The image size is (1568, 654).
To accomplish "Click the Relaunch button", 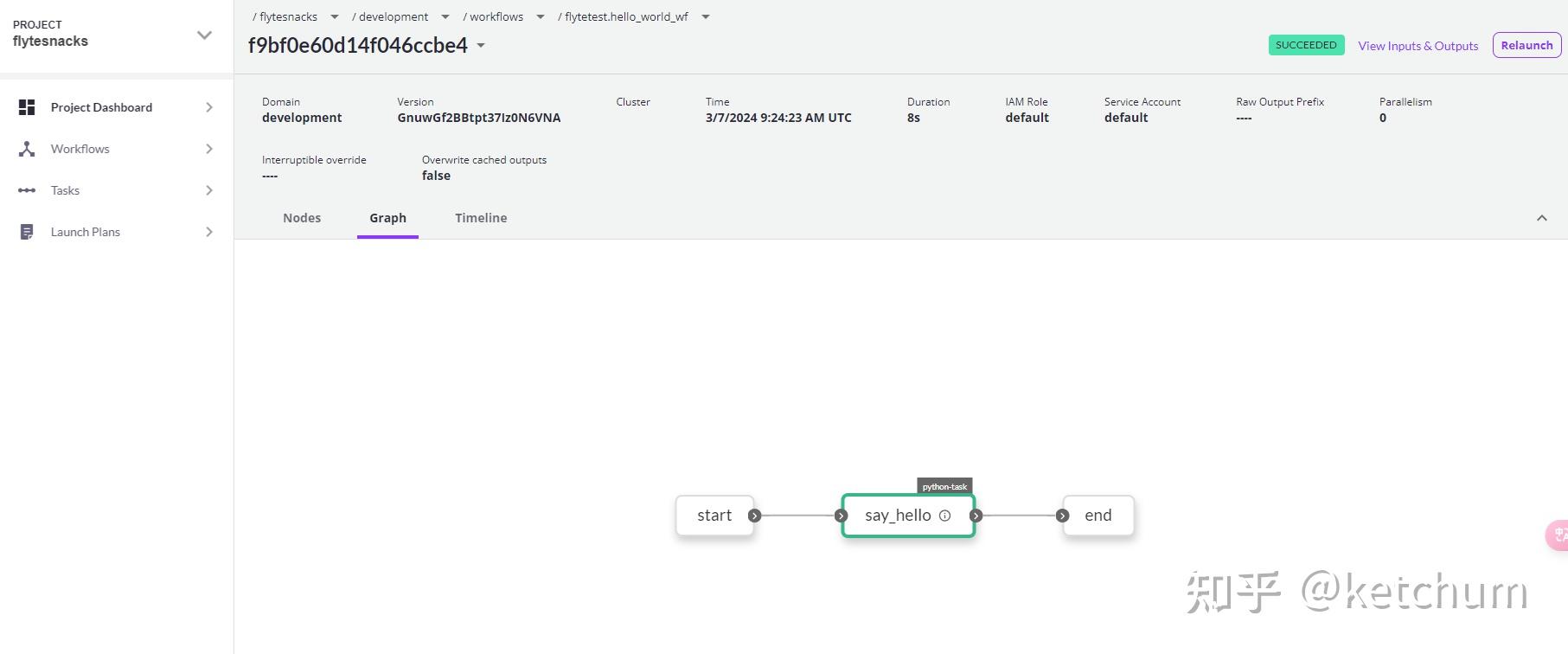I will point(1526,46).
